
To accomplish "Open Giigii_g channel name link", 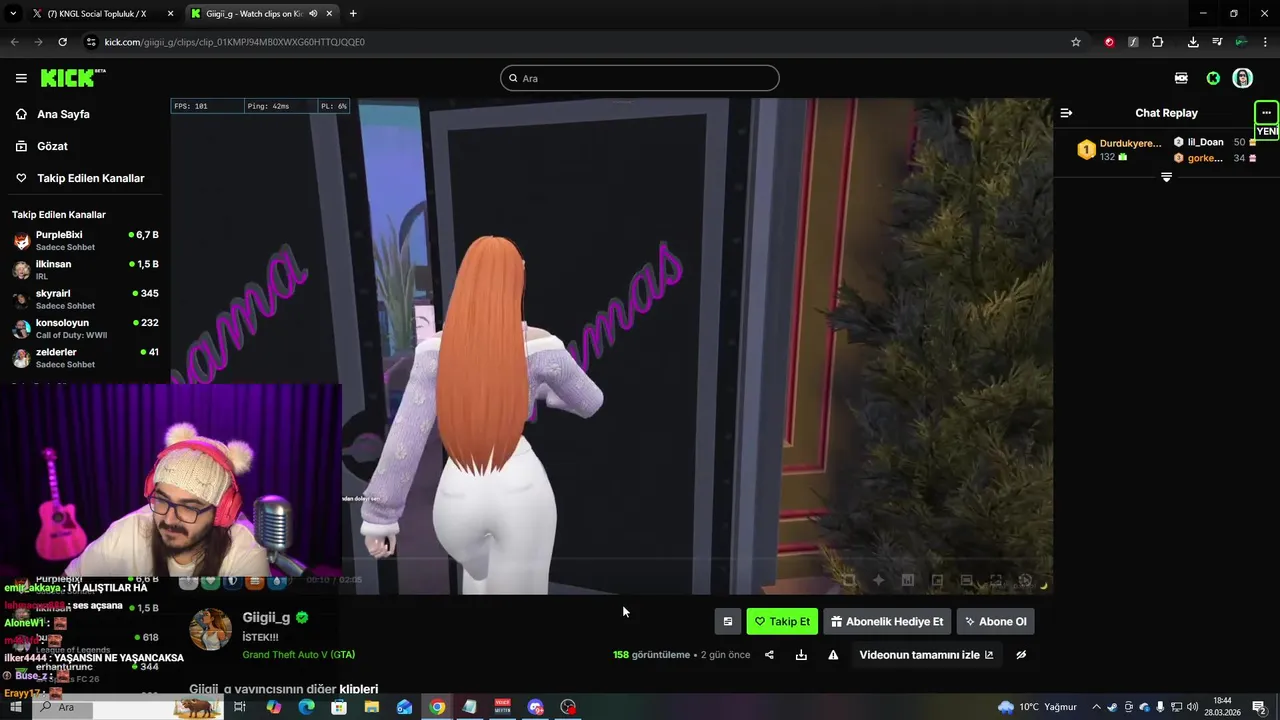I will 266,617.
